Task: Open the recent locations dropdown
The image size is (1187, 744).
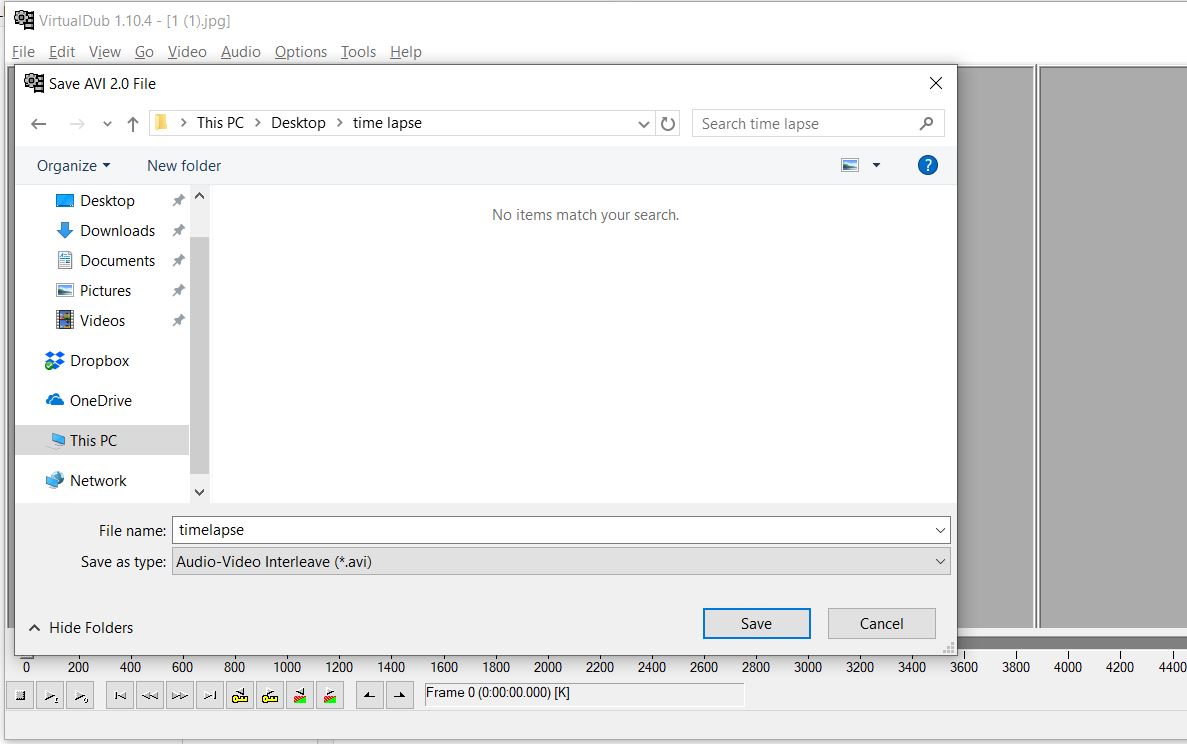Action: coord(107,124)
